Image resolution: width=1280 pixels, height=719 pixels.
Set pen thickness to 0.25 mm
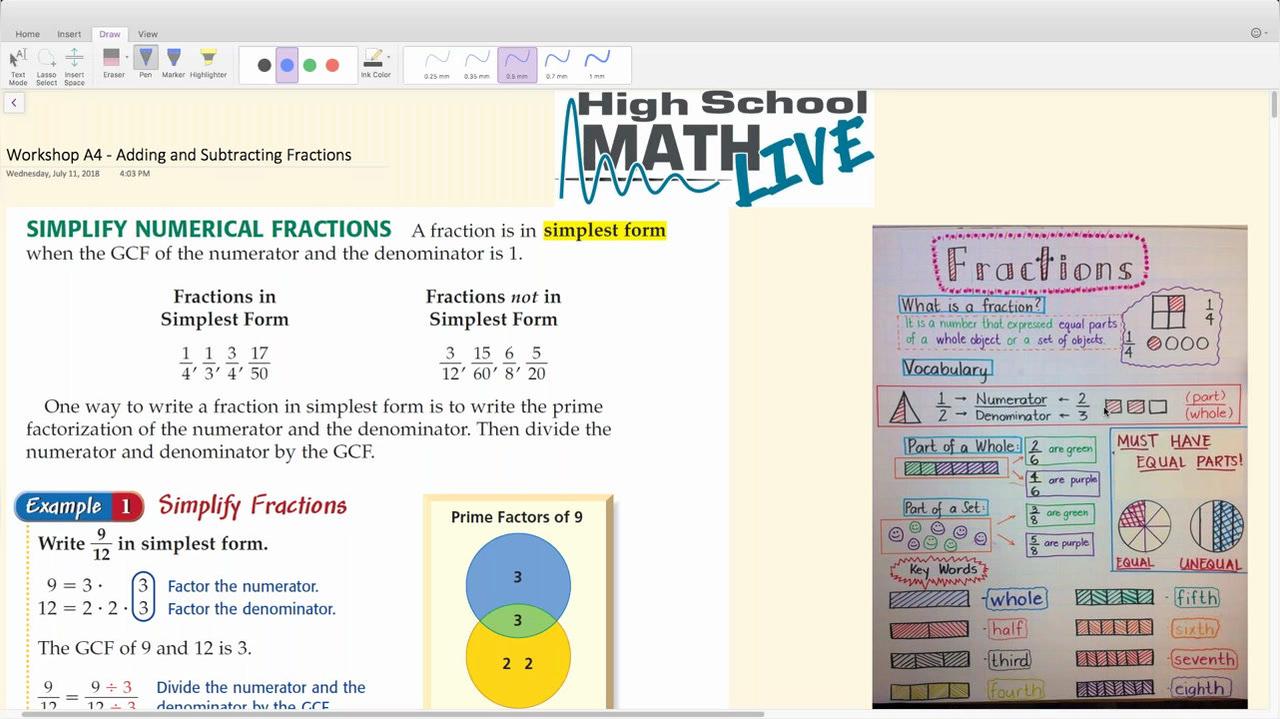(437, 64)
